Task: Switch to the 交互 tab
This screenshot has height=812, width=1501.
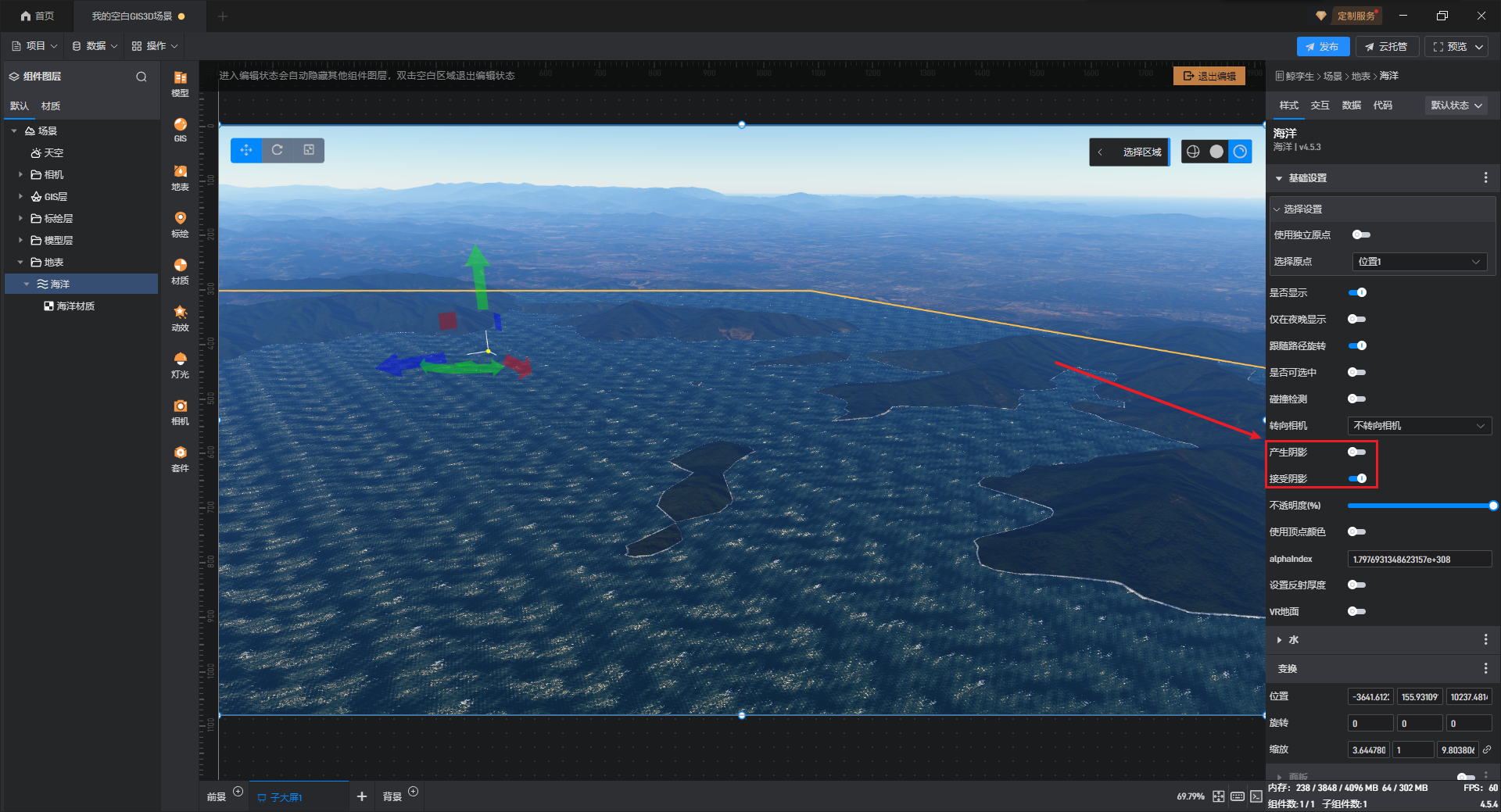Action: (1320, 106)
